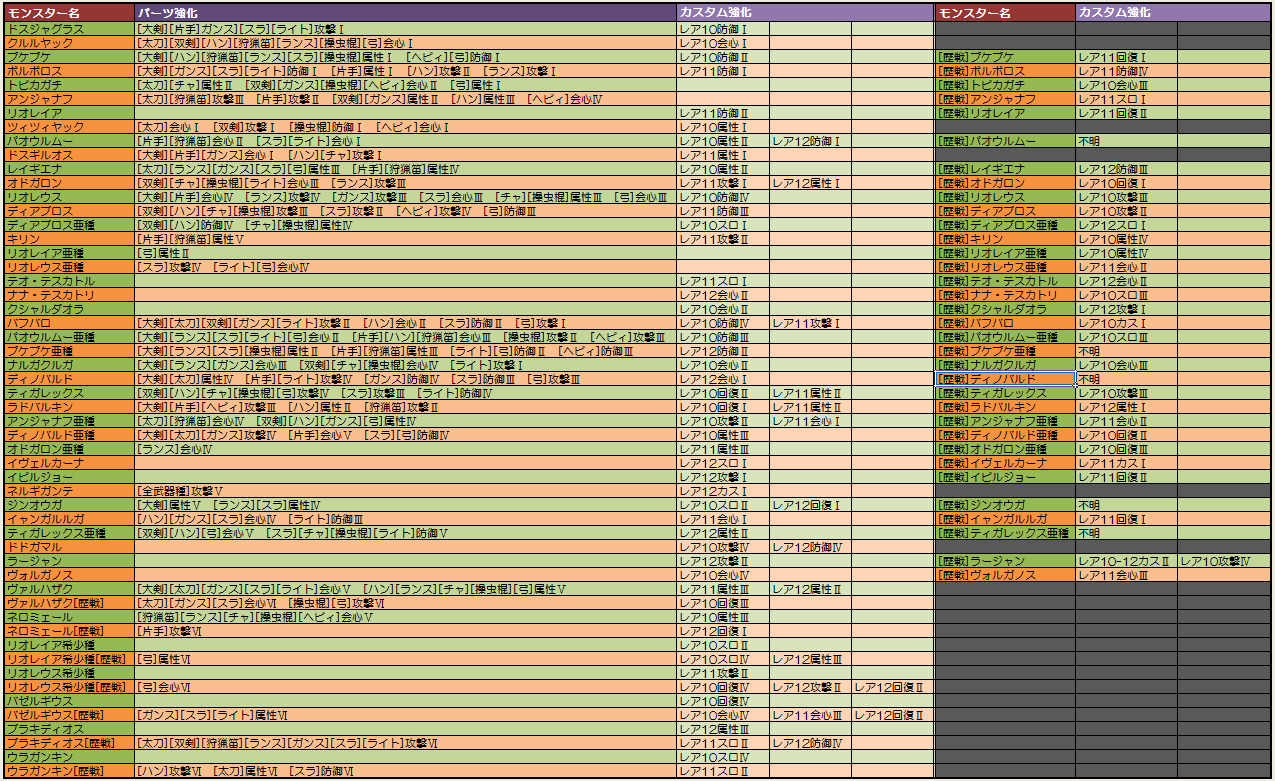Click the トビカガチ monster name cell
Image resolution: width=1275 pixels, height=781 pixels.
(69, 85)
